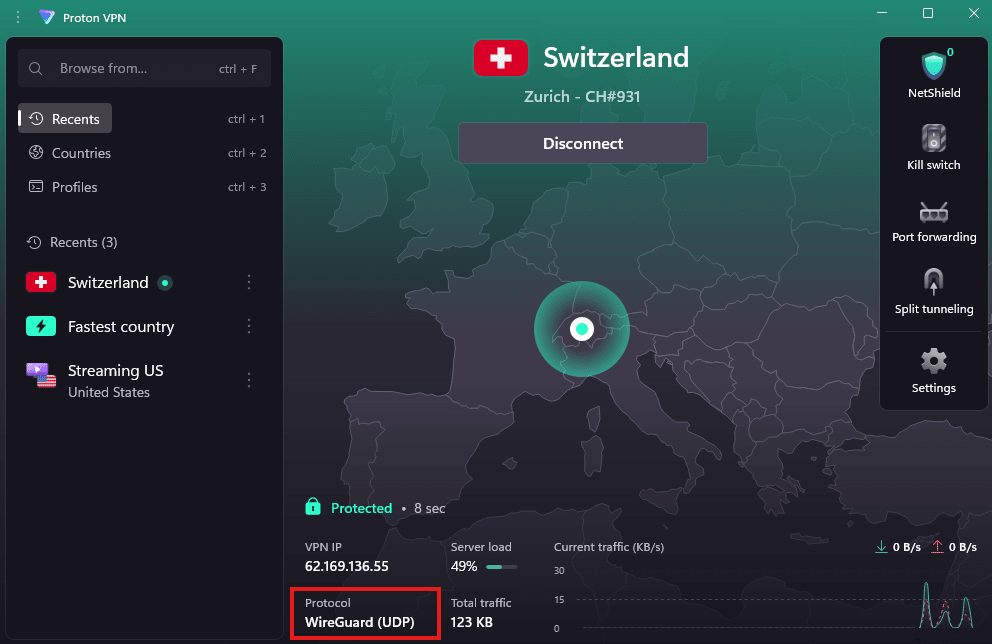This screenshot has height=644, width=992.
Task: Open the three-dot menu beside Proton VPN title
Action: point(18,17)
